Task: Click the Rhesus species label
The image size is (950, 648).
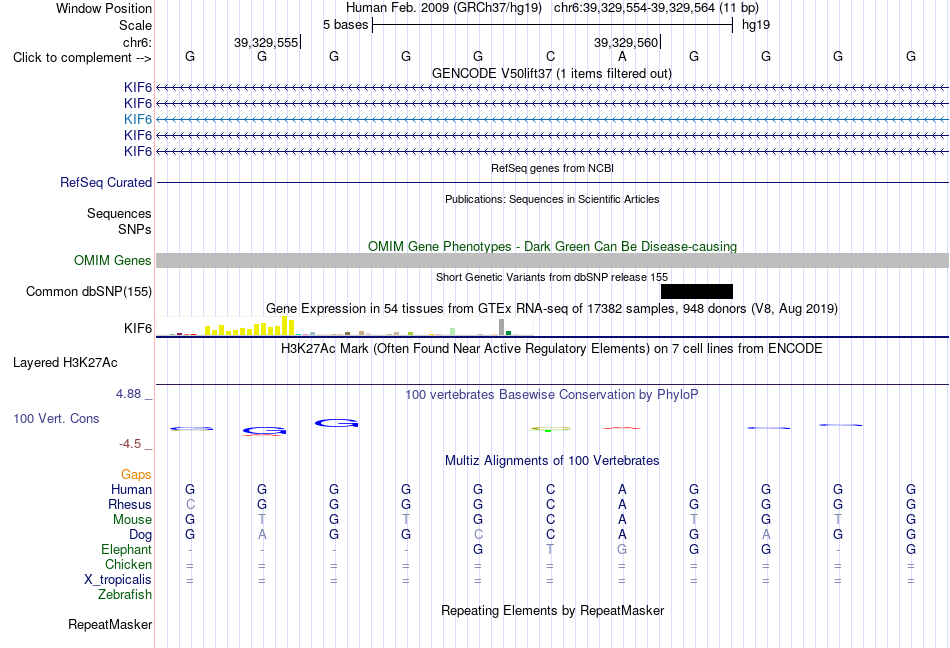Action: click(130, 504)
